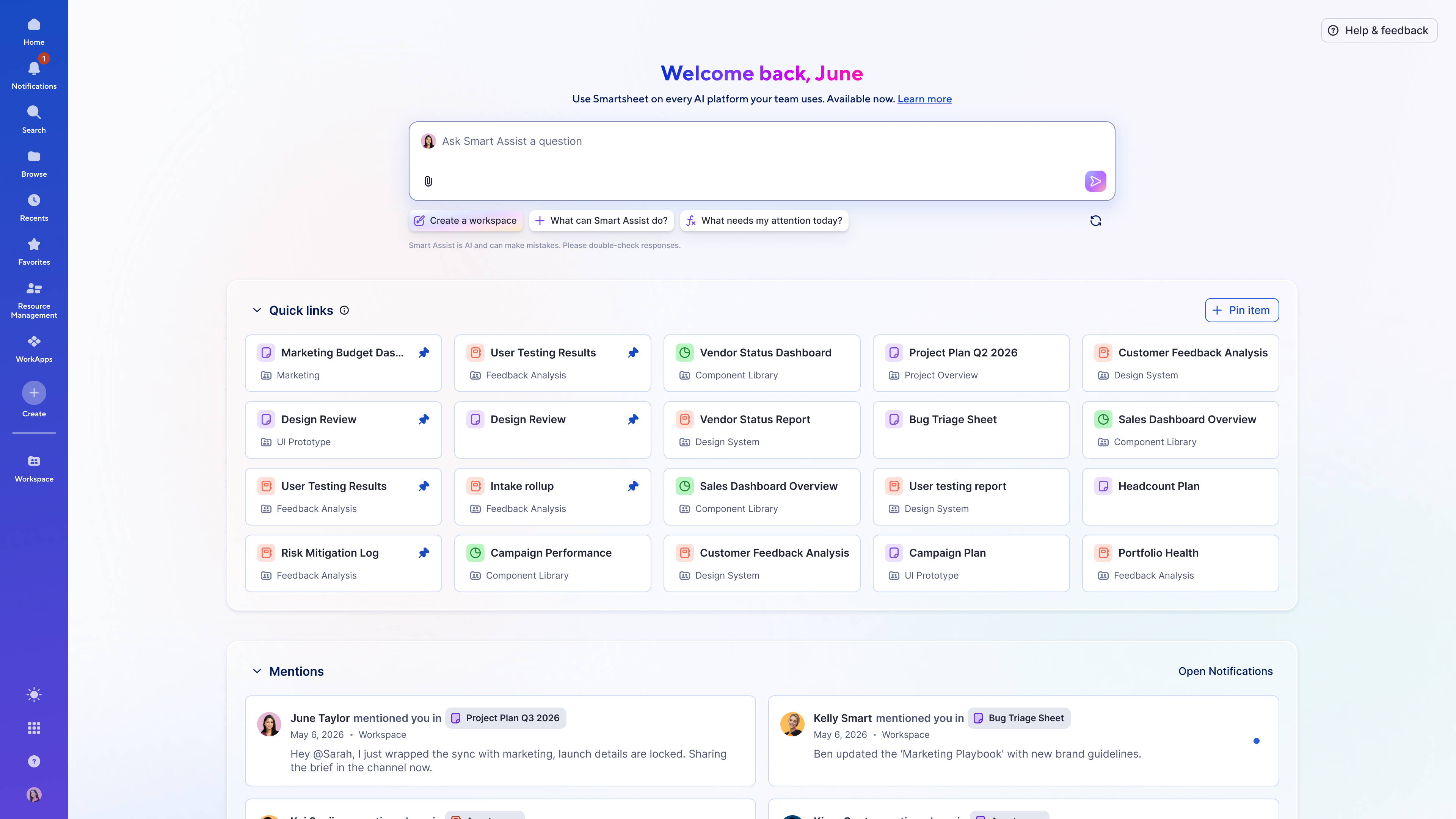This screenshot has width=1456, height=819.
Task: Unpin the Design Review item in UI Prototype
Action: click(x=424, y=419)
